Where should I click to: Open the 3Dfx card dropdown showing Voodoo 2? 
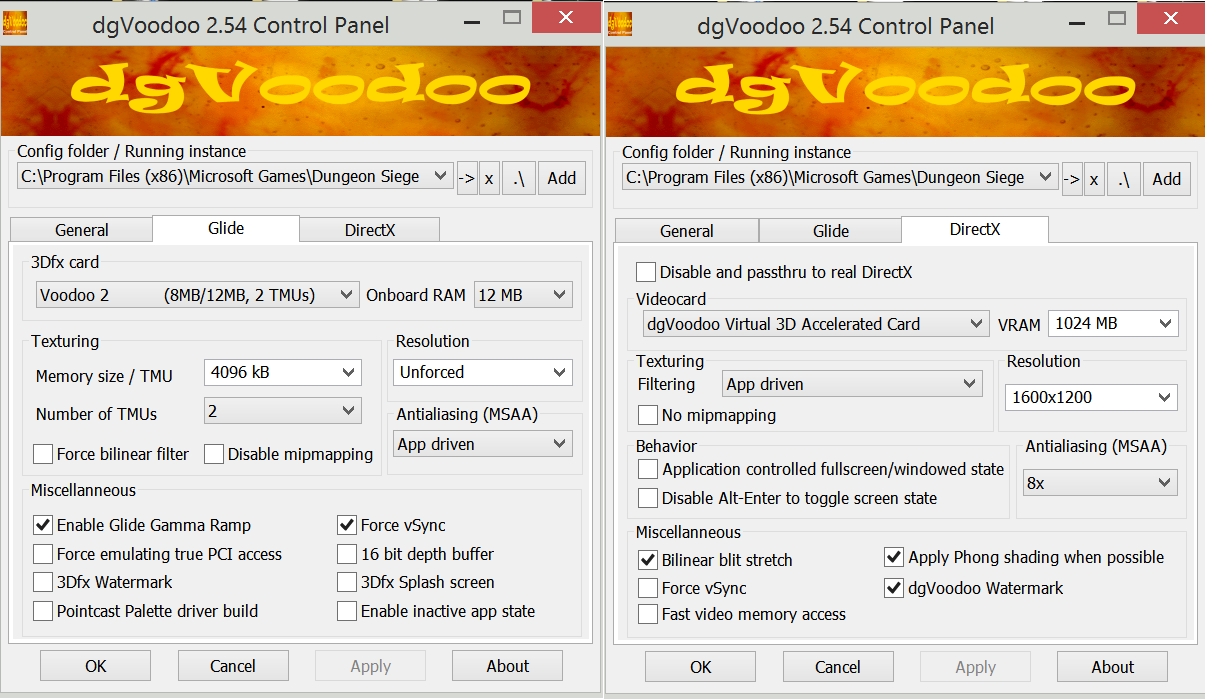197,295
